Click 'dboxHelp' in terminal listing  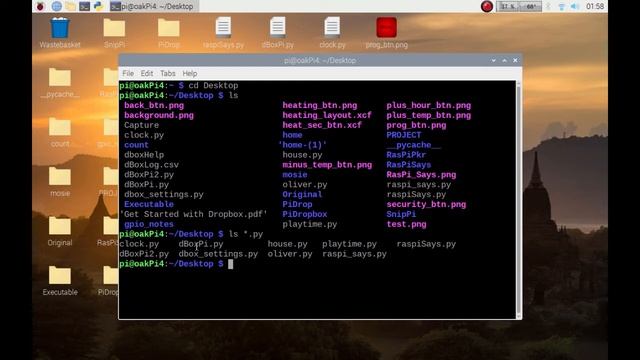(x=144, y=155)
